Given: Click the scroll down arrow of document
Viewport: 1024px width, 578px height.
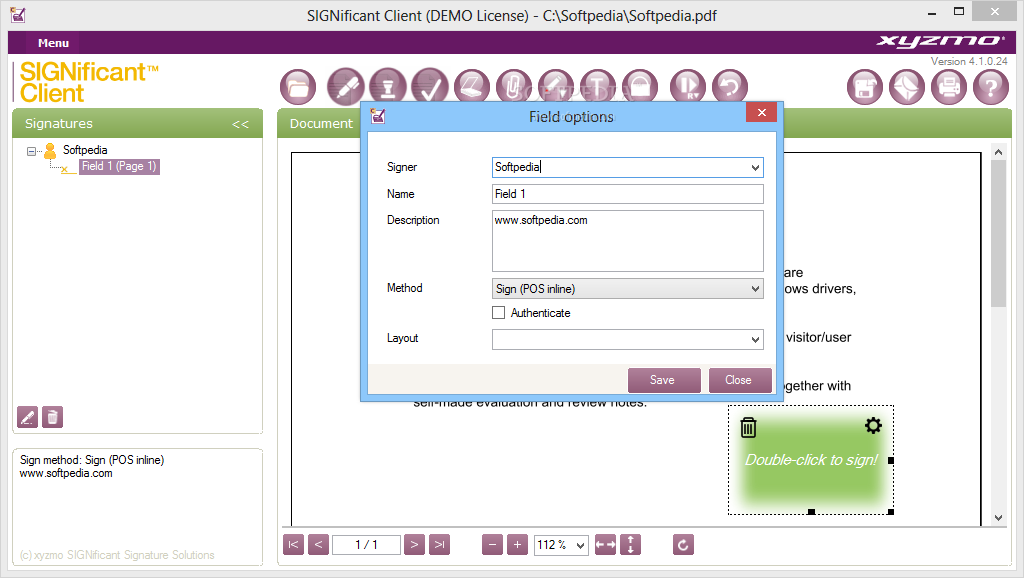Looking at the screenshot, I should click(x=998, y=518).
